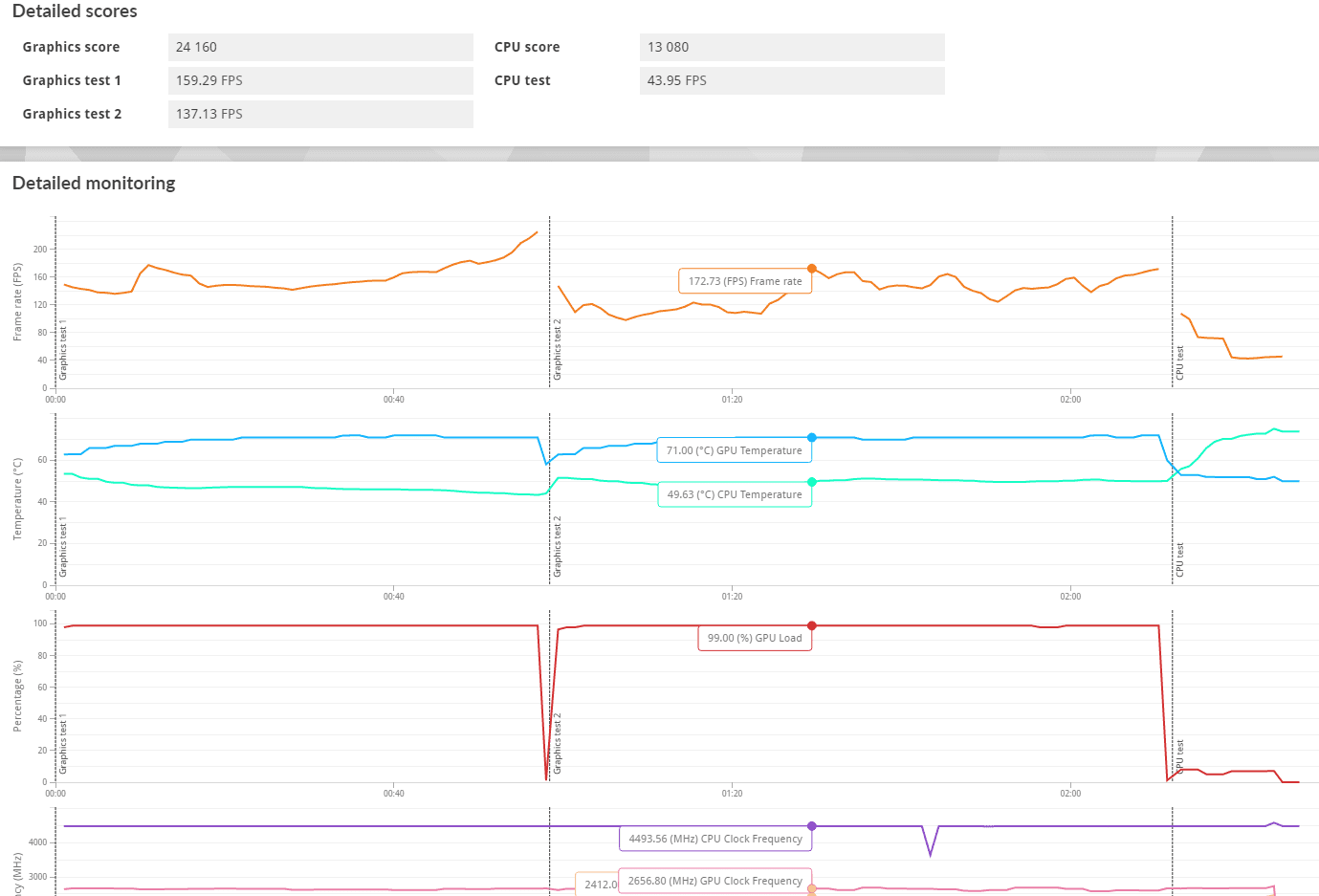The width and height of the screenshot is (1319, 896).
Task: Click the 172.73 (FPS) Frame rate tooltip
Action: [745, 281]
